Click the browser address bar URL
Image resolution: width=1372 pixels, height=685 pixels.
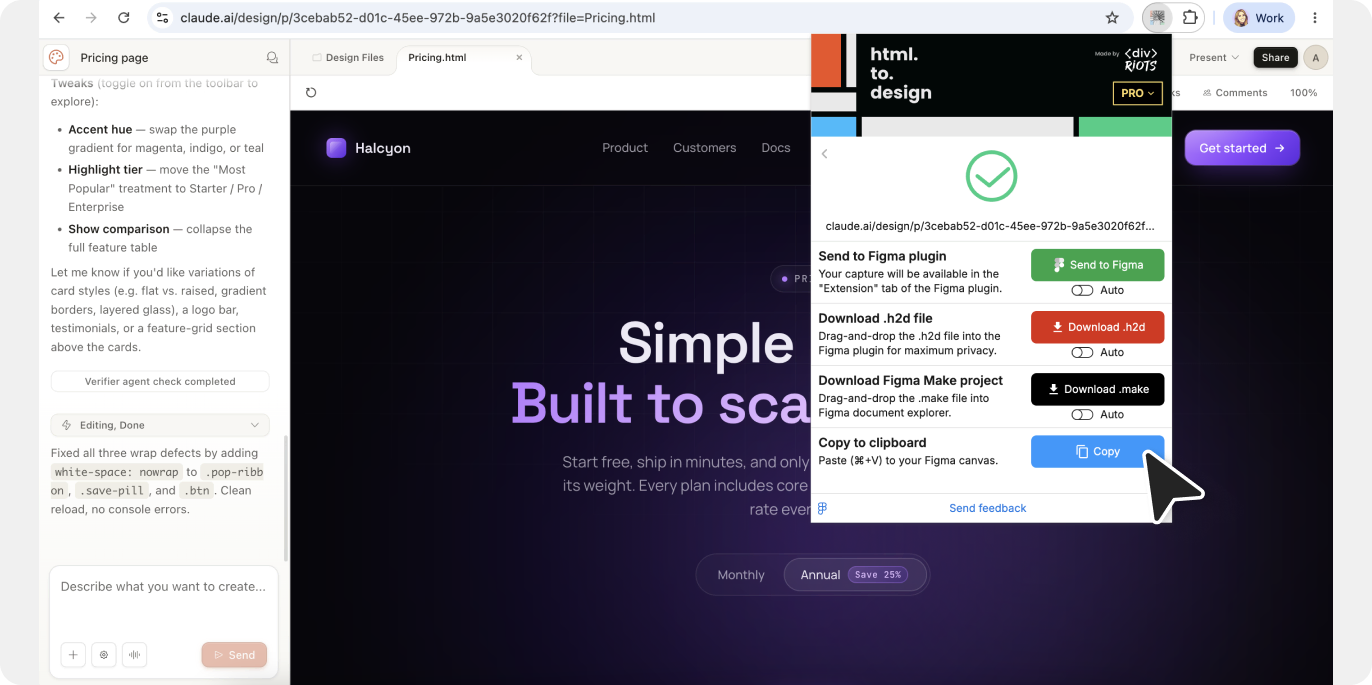pyautogui.click(x=418, y=18)
